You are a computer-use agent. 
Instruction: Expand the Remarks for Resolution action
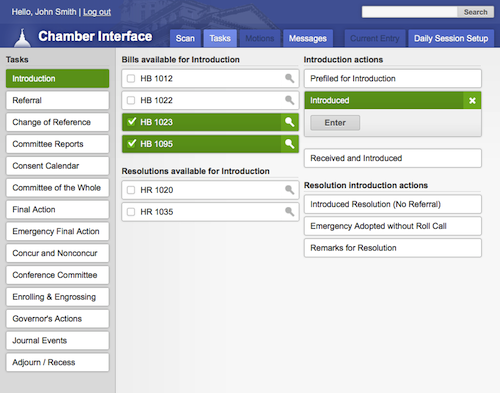393,248
